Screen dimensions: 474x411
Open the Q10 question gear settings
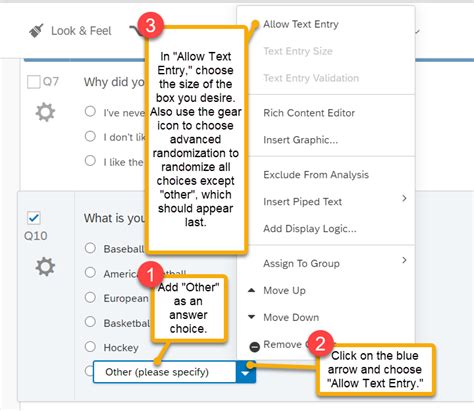[45, 267]
